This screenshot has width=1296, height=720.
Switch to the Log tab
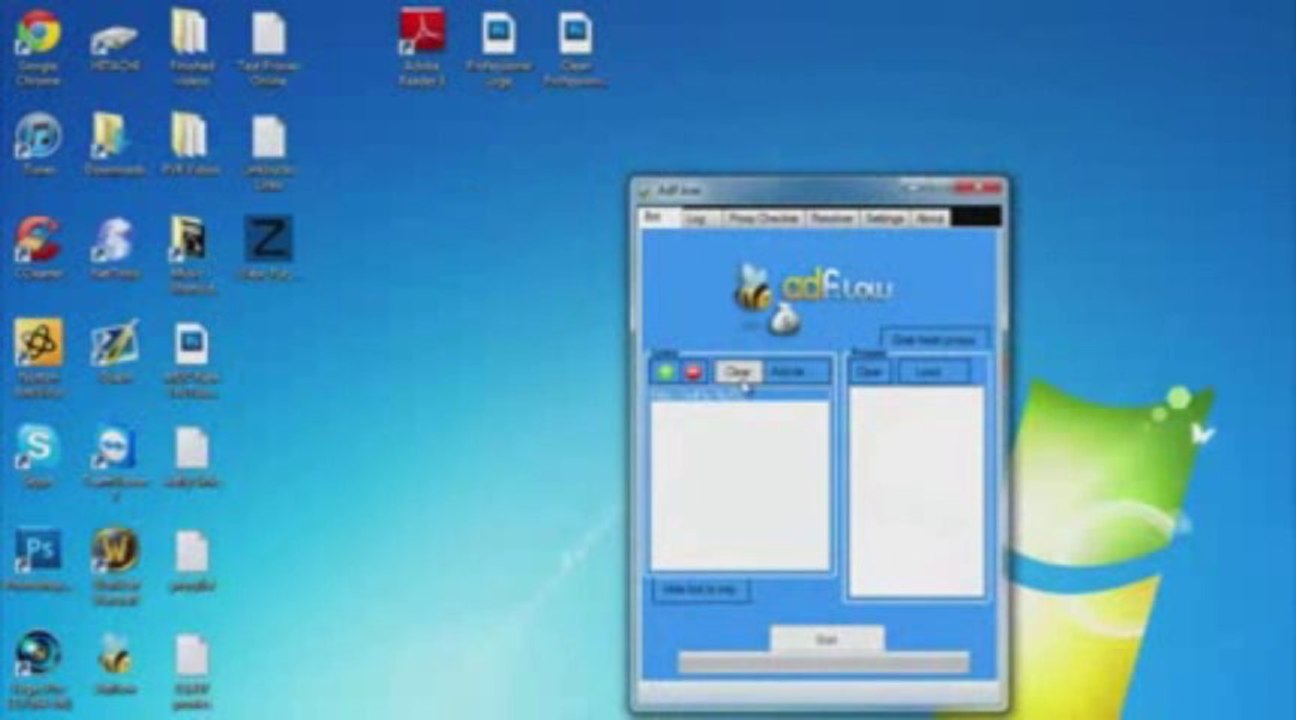pyautogui.click(x=699, y=219)
